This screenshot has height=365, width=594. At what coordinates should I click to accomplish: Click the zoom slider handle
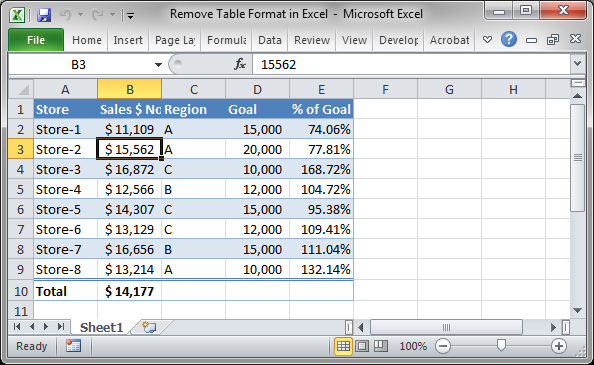[x=501, y=345]
